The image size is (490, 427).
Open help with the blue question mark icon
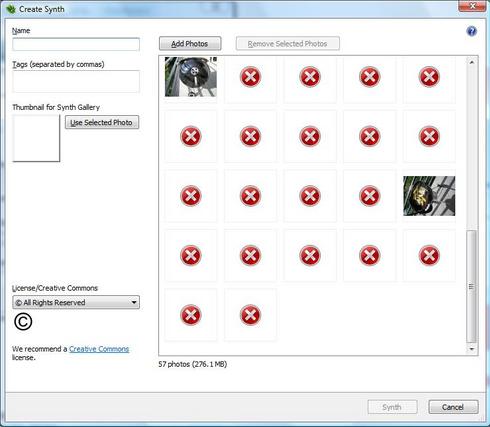pyautogui.click(x=472, y=31)
